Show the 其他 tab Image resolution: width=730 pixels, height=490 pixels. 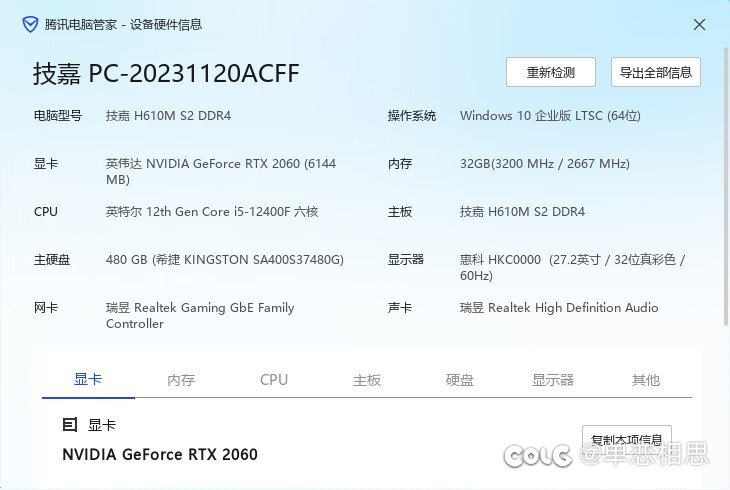[646, 380]
